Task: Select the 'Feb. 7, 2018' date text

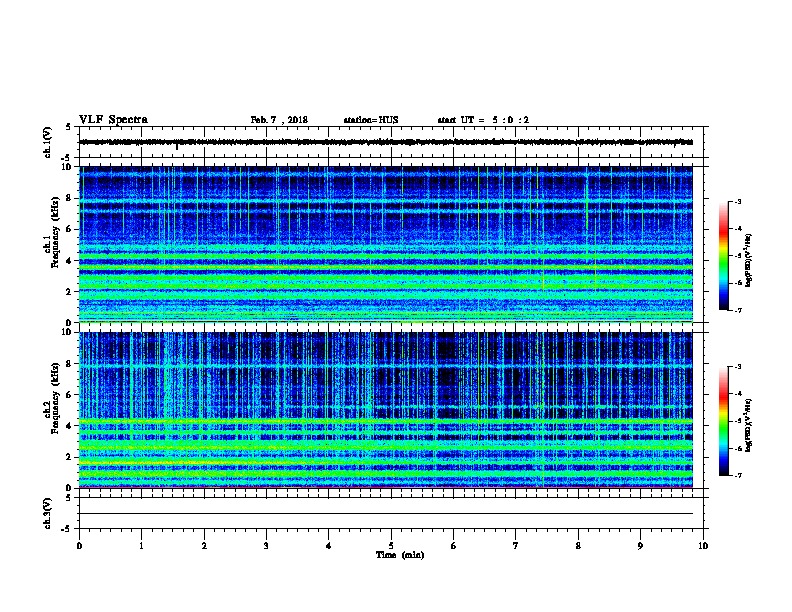Action: pyautogui.click(x=279, y=120)
